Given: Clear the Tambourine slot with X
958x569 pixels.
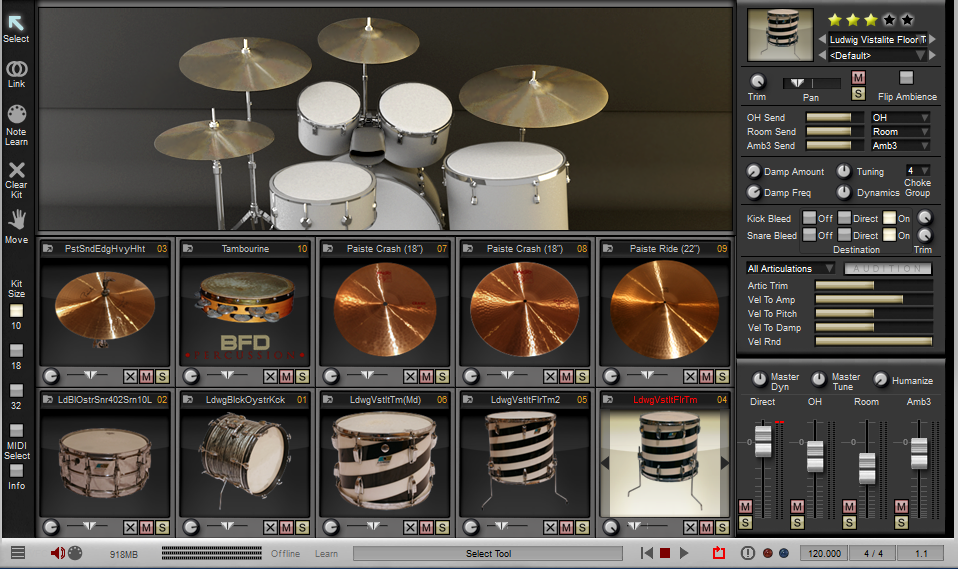Looking at the screenshot, I should [x=270, y=376].
